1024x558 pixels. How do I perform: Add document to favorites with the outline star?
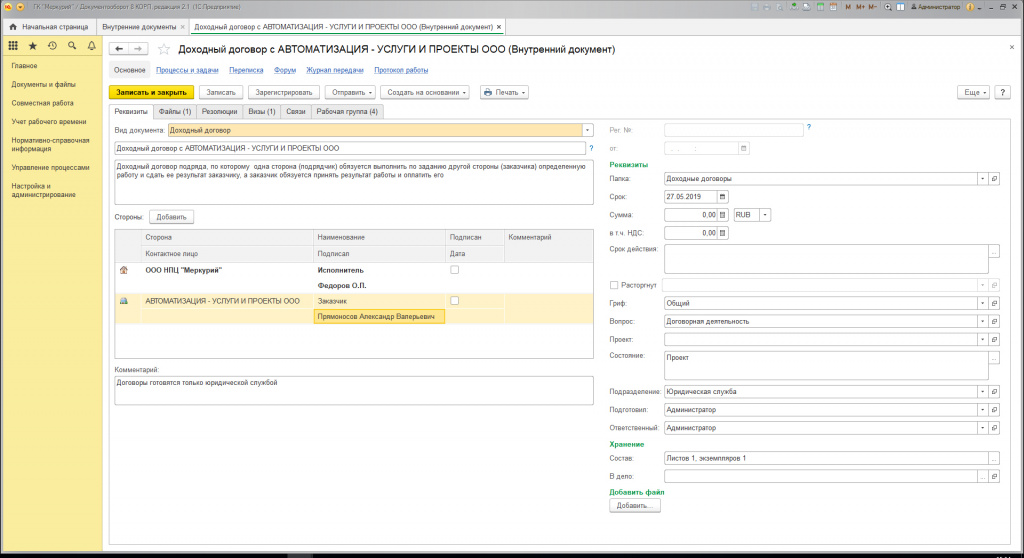164,49
